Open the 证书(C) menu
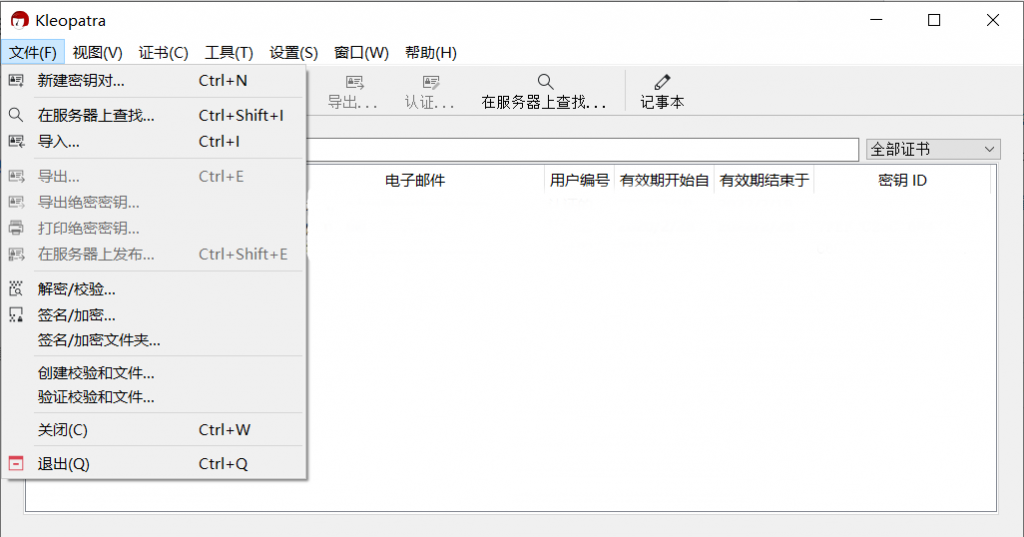1024x537 pixels. [x=163, y=53]
